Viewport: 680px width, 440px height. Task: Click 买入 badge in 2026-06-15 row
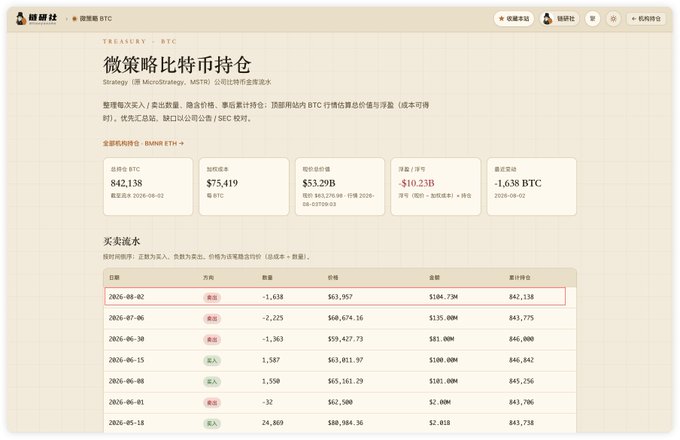tap(212, 361)
